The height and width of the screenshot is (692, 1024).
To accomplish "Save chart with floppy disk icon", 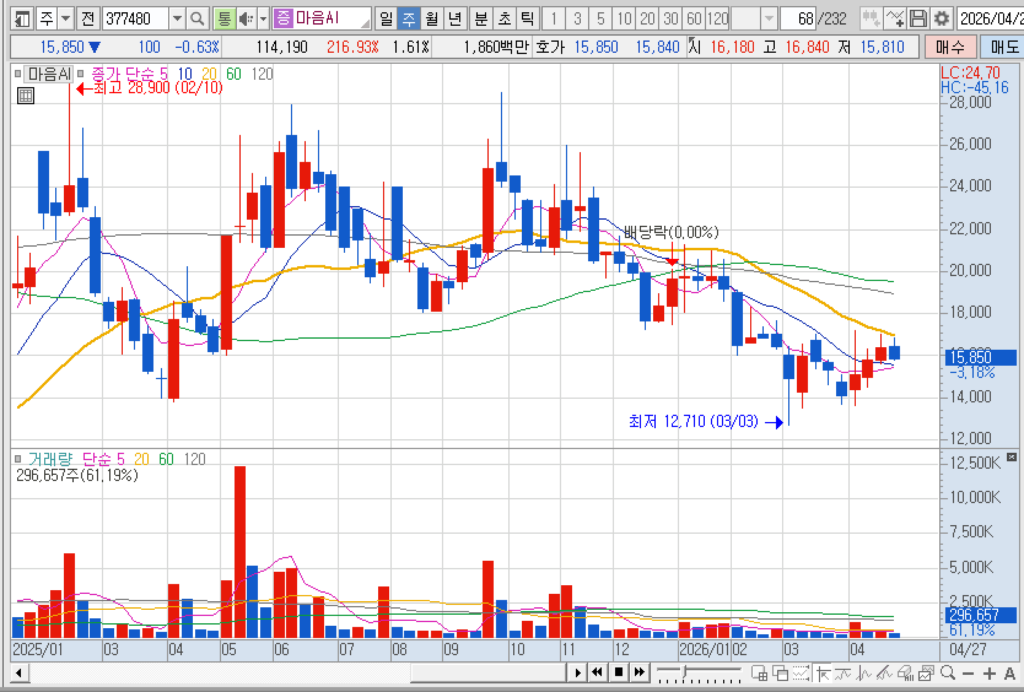I will point(918,18).
